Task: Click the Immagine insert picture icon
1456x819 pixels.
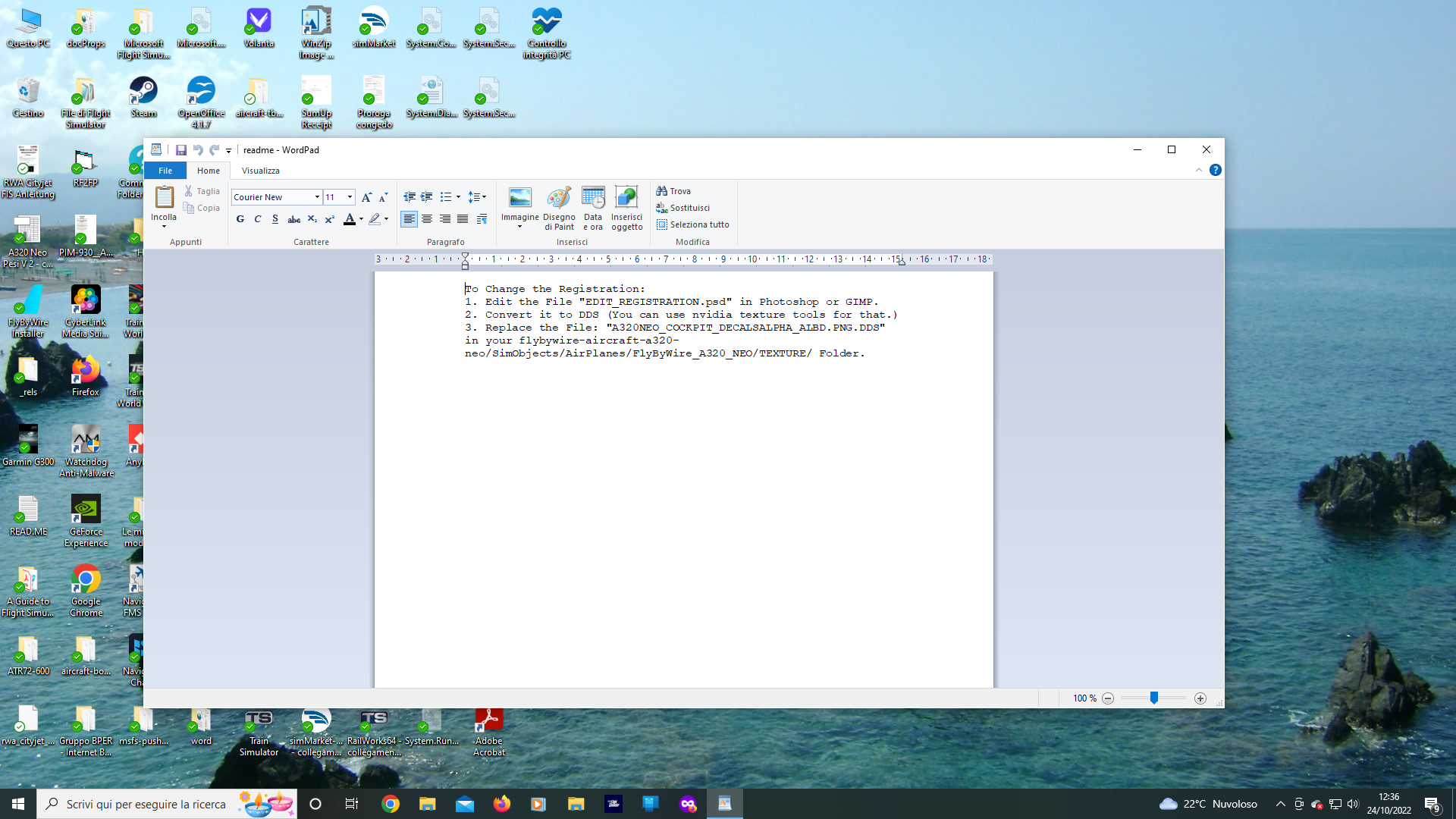Action: pyautogui.click(x=520, y=198)
